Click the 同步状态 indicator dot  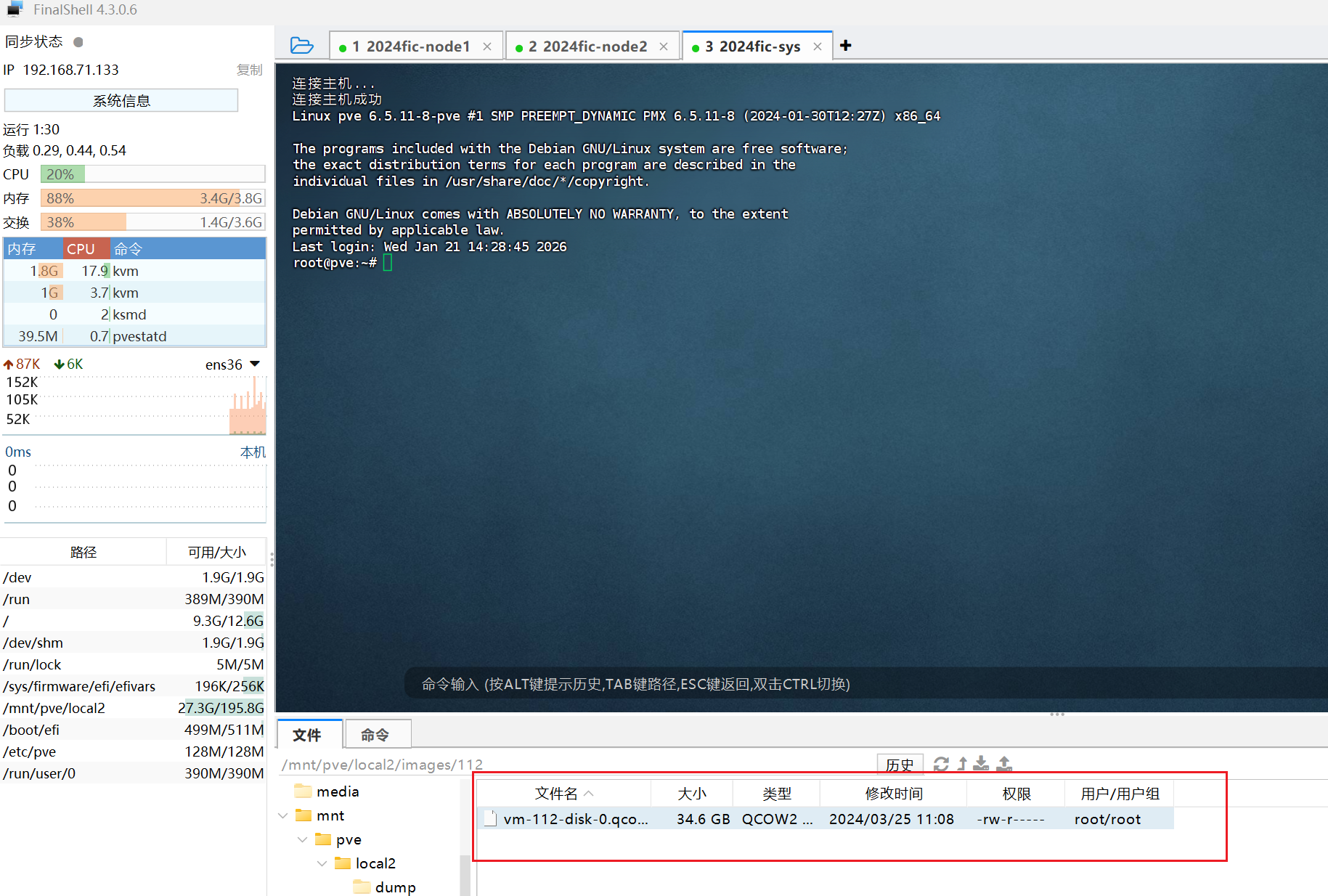(x=78, y=42)
